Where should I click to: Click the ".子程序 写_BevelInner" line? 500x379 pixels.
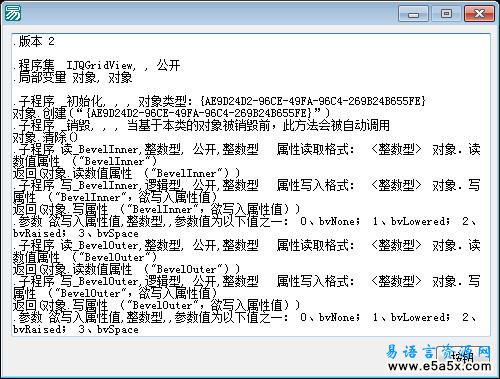[247, 185]
